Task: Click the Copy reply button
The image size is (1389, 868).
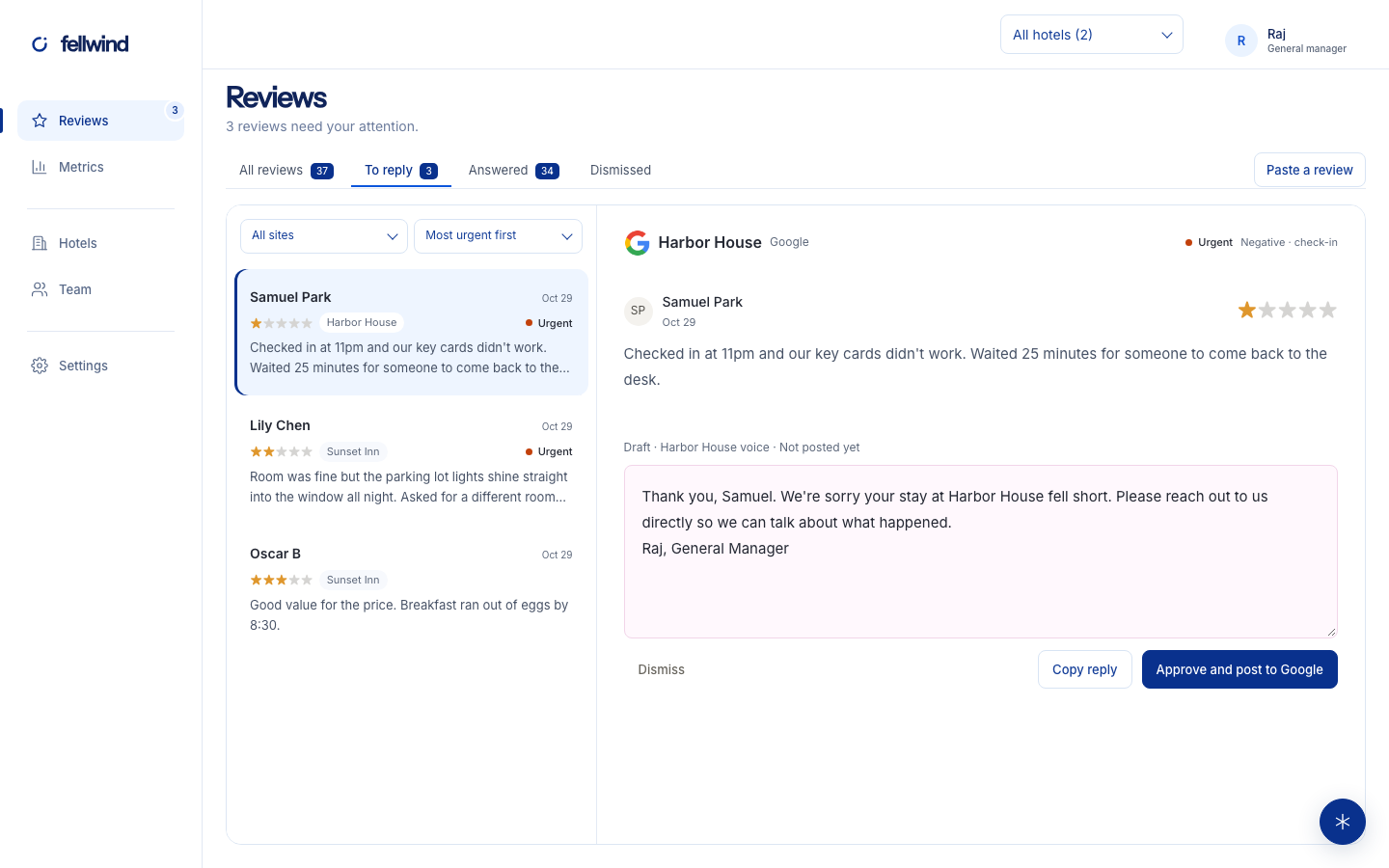Action: click(x=1084, y=669)
